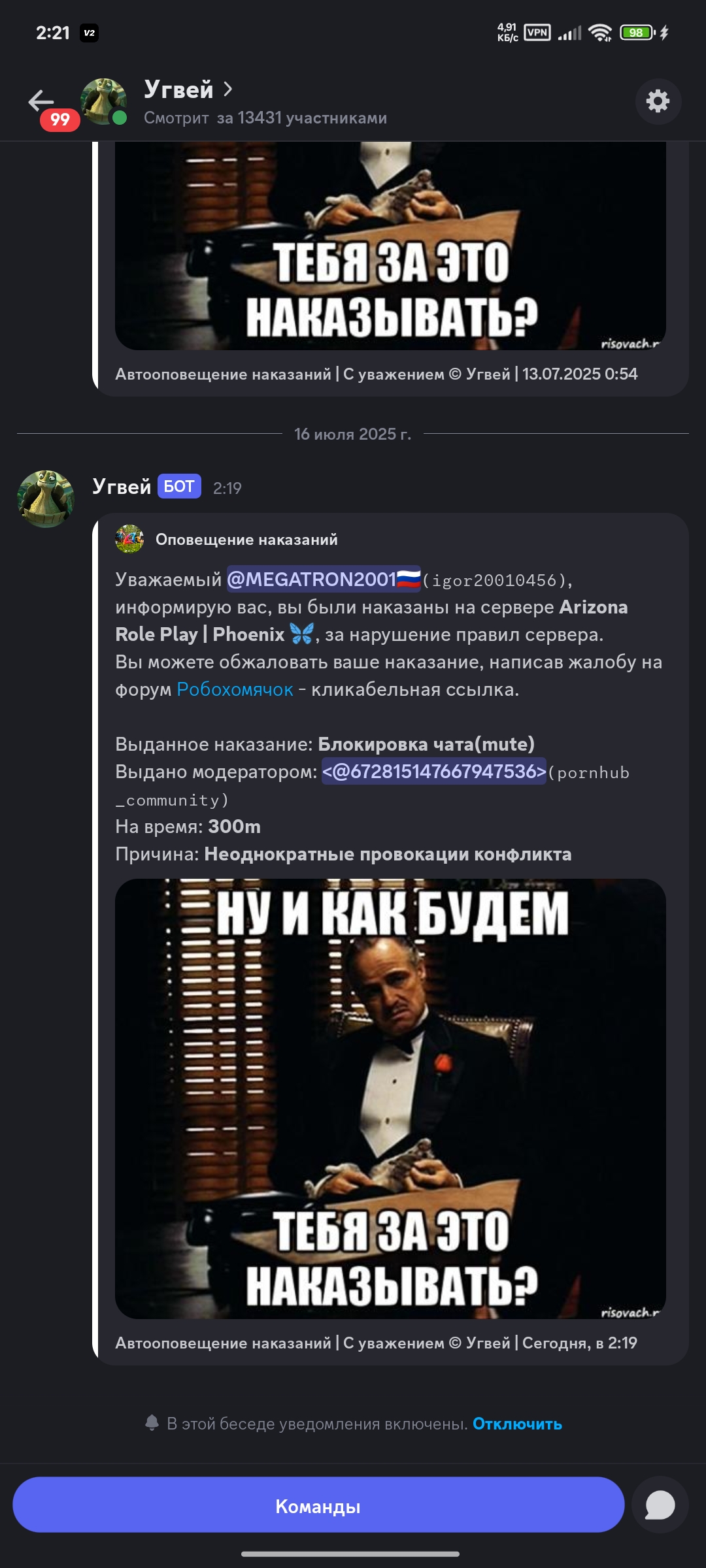Tap the Команды button
Screen dimensions: 706x1568
(318, 1505)
